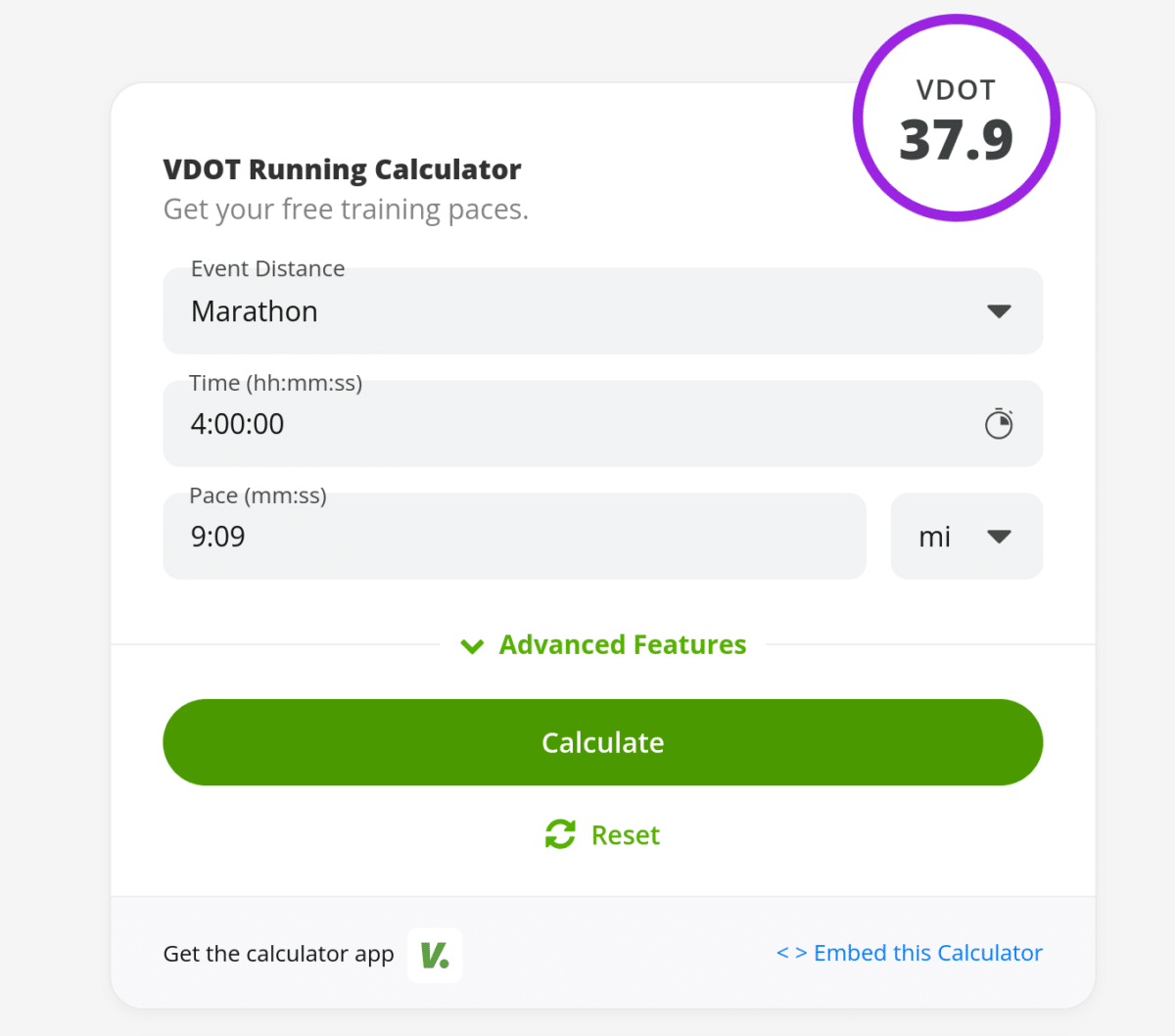This screenshot has height=1036, width=1175.
Task: Click the stopwatch icon in the Time field
Action: pyautogui.click(x=999, y=424)
